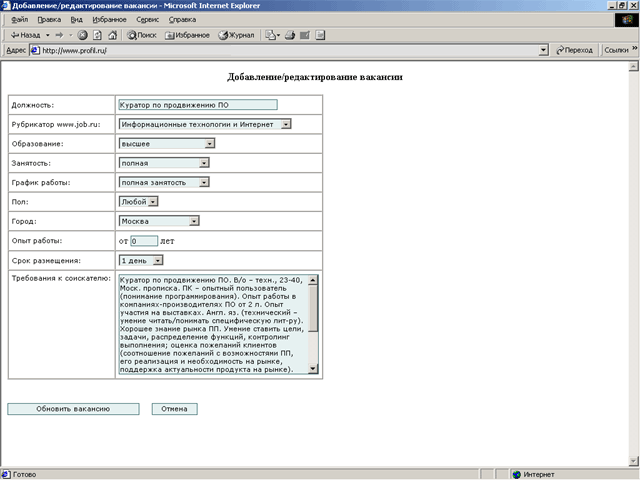Open the Сервис menu
The image size is (640, 480).
tap(147, 20)
